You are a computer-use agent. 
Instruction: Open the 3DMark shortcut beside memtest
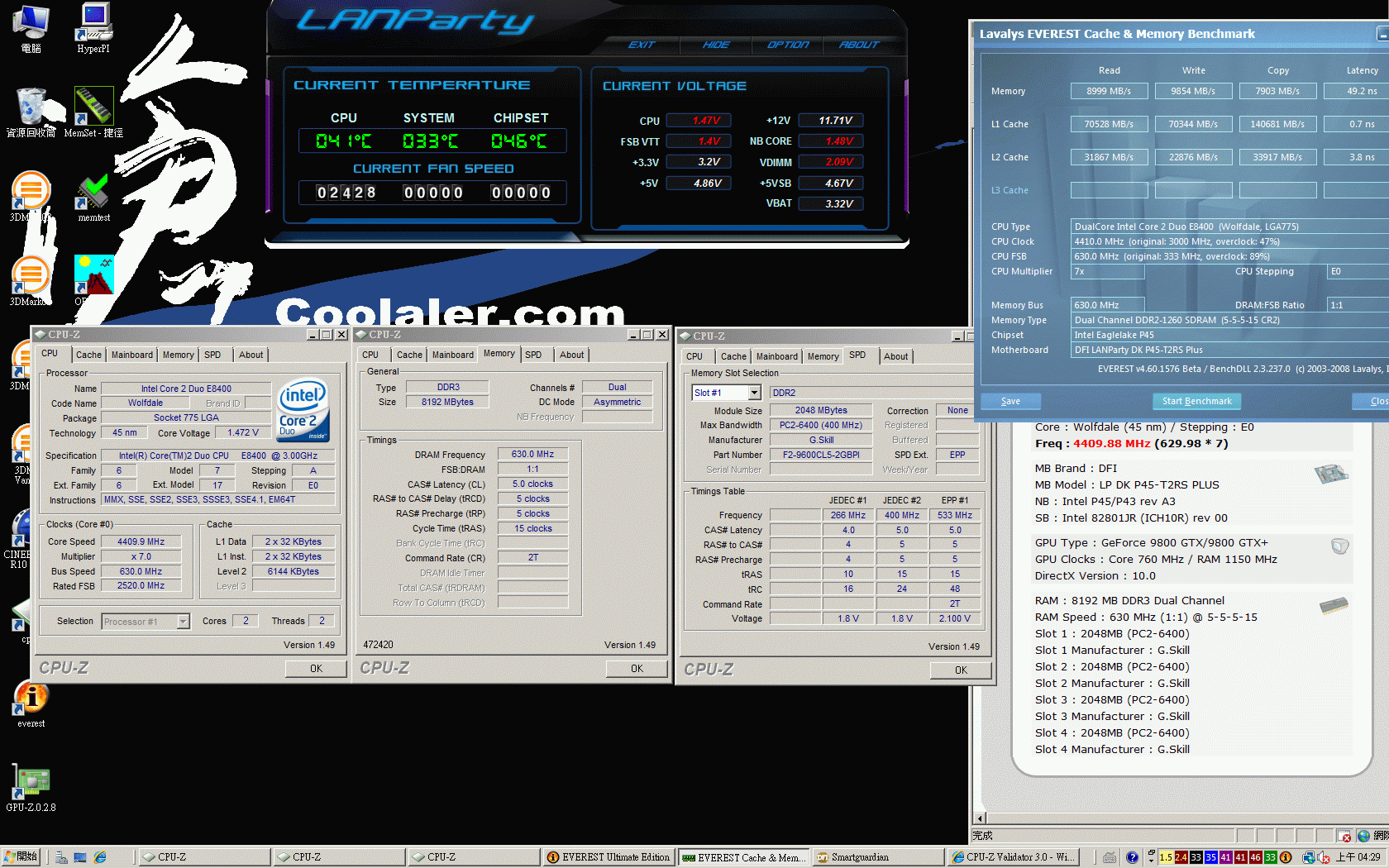click(31, 197)
